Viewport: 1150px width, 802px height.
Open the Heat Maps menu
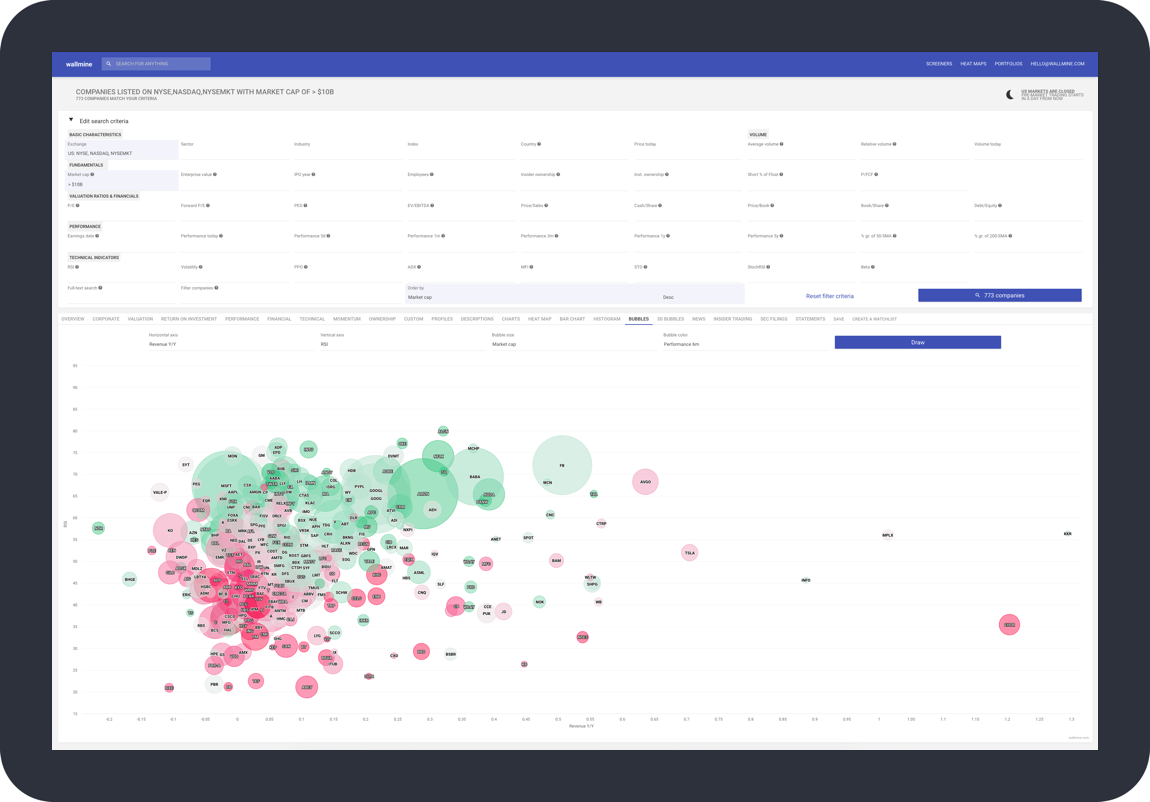pyautogui.click(x=973, y=64)
